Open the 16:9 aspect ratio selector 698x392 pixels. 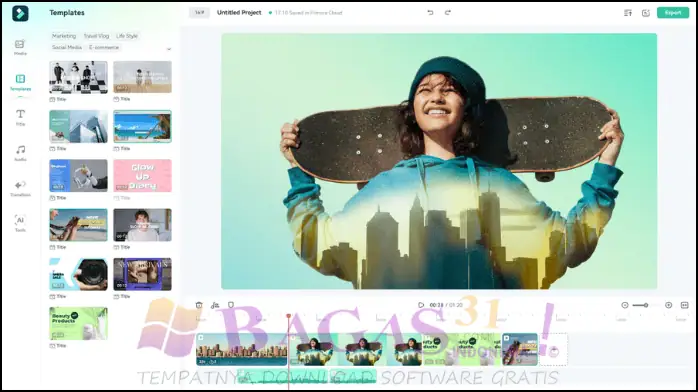(x=199, y=12)
